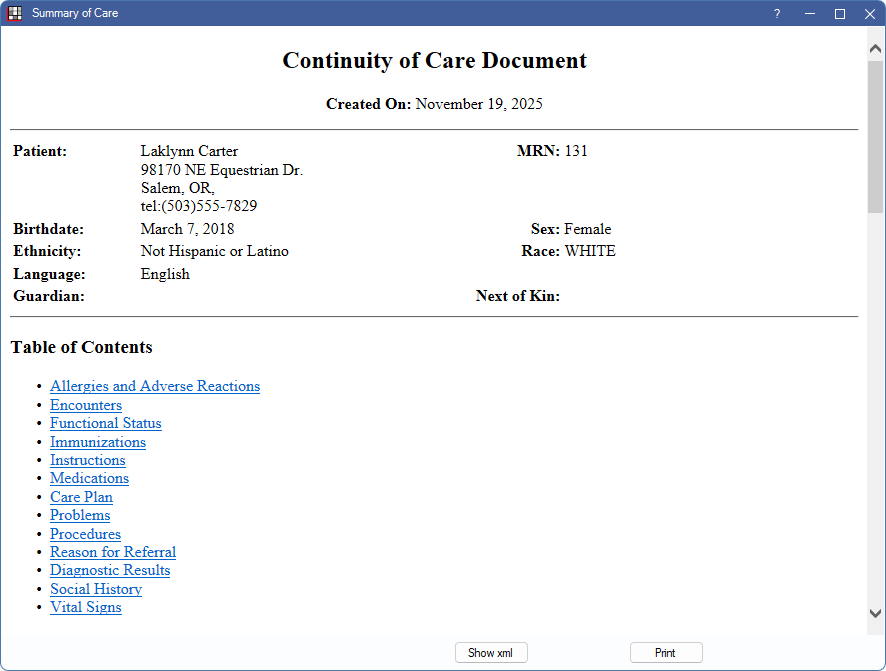
Task: Select the Instructions link
Action: [88, 460]
